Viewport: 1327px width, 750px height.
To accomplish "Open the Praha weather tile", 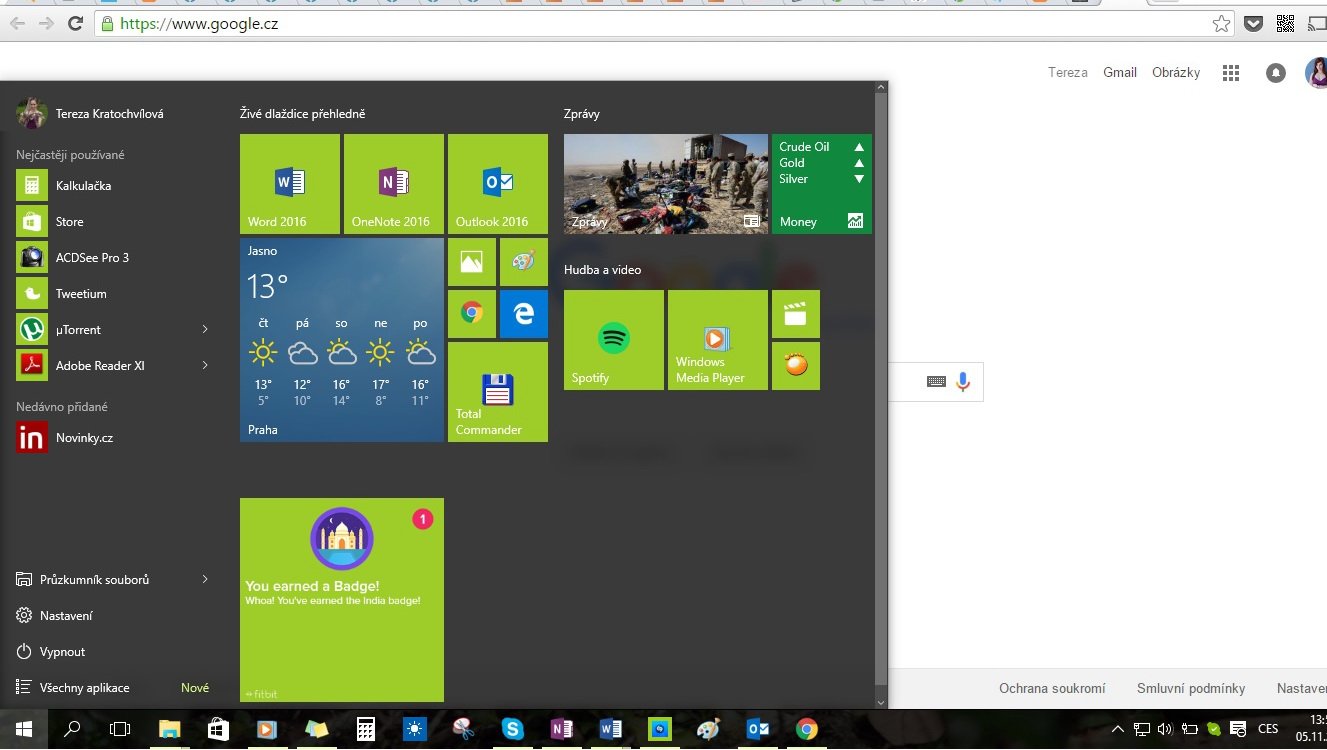I will click(x=342, y=340).
